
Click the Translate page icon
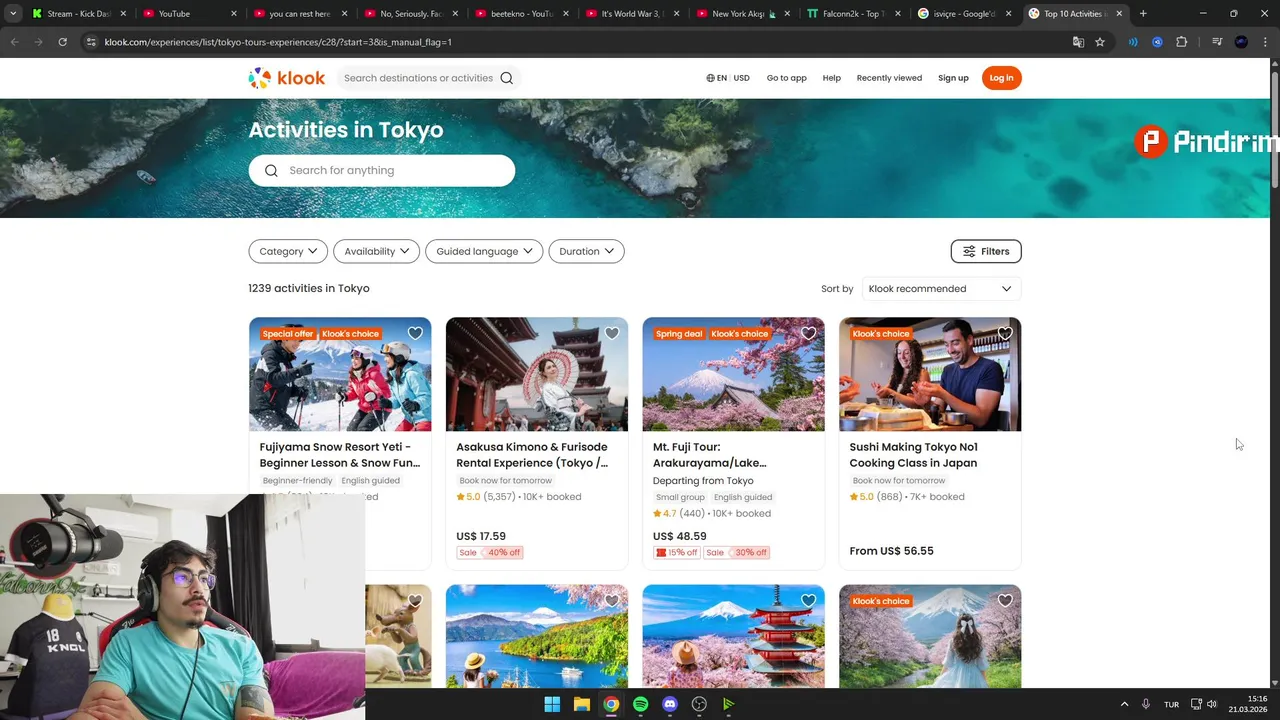[x=1078, y=42]
